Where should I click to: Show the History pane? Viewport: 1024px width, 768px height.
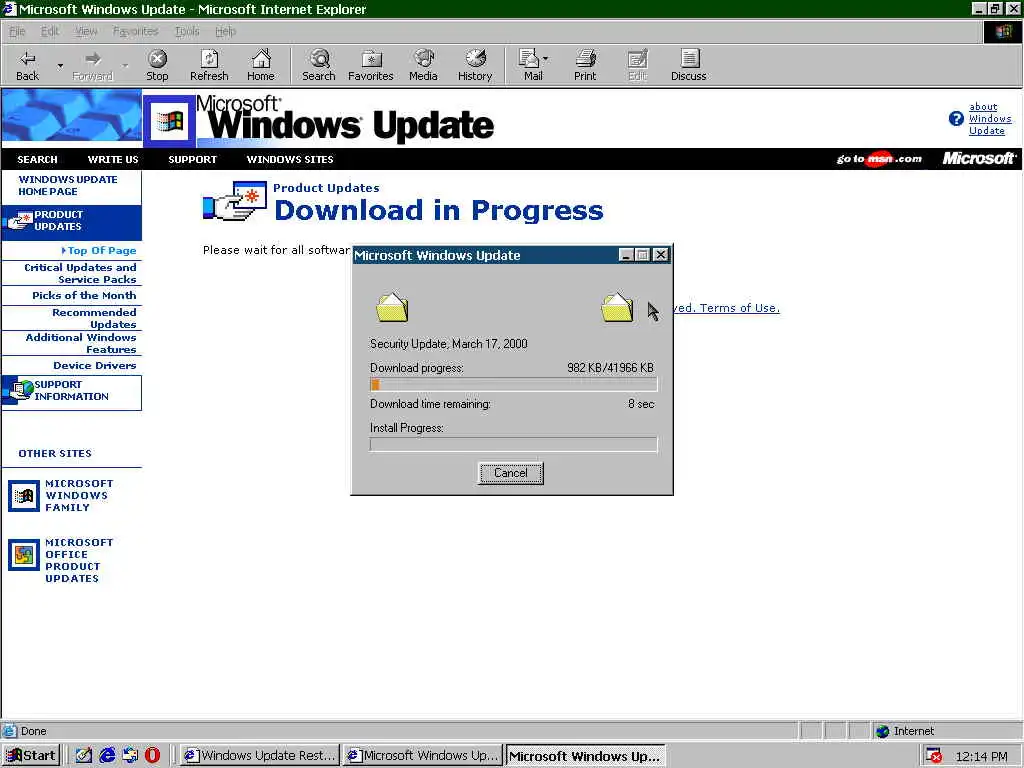[475, 65]
